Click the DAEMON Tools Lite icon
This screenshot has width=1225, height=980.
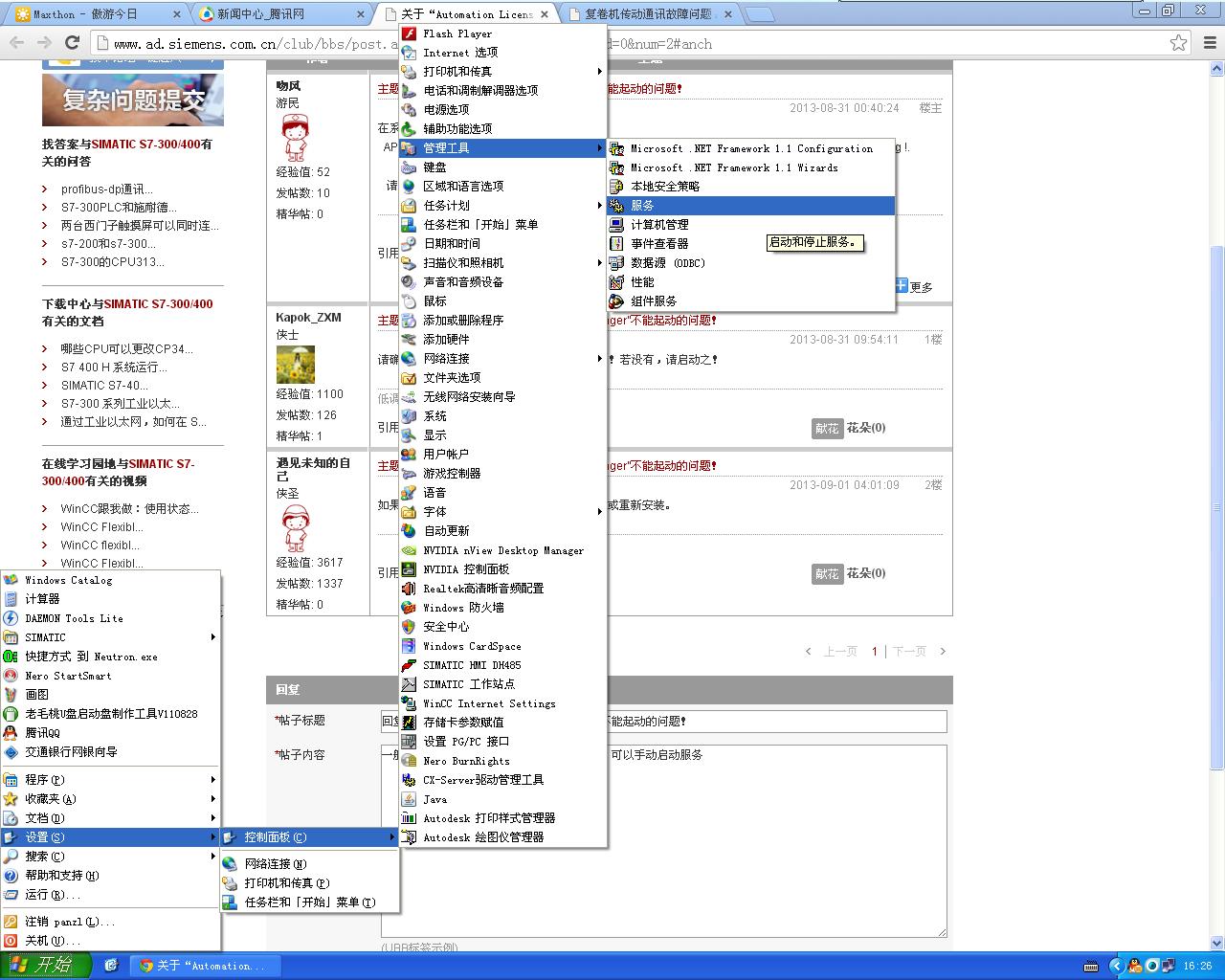(11, 618)
